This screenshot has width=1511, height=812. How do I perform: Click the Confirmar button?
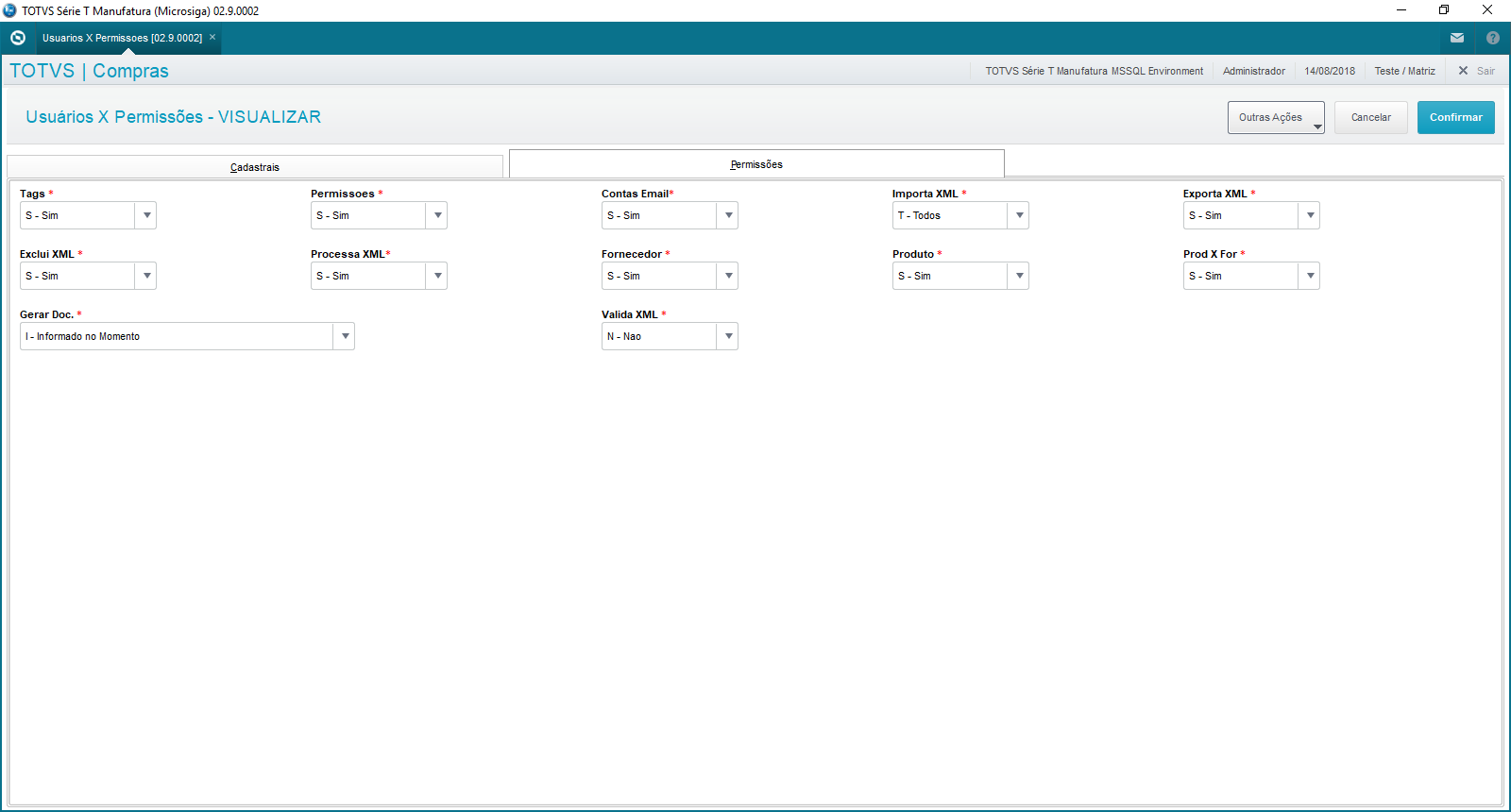[x=1455, y=118]
